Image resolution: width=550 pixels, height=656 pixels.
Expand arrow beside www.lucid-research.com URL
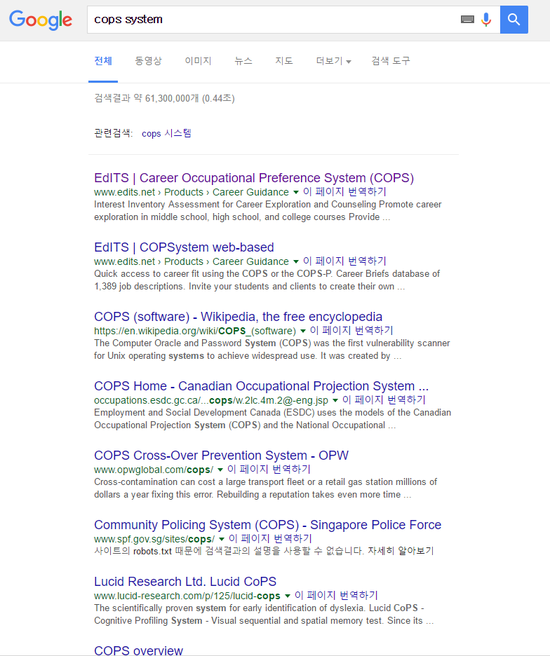(287, 597)
